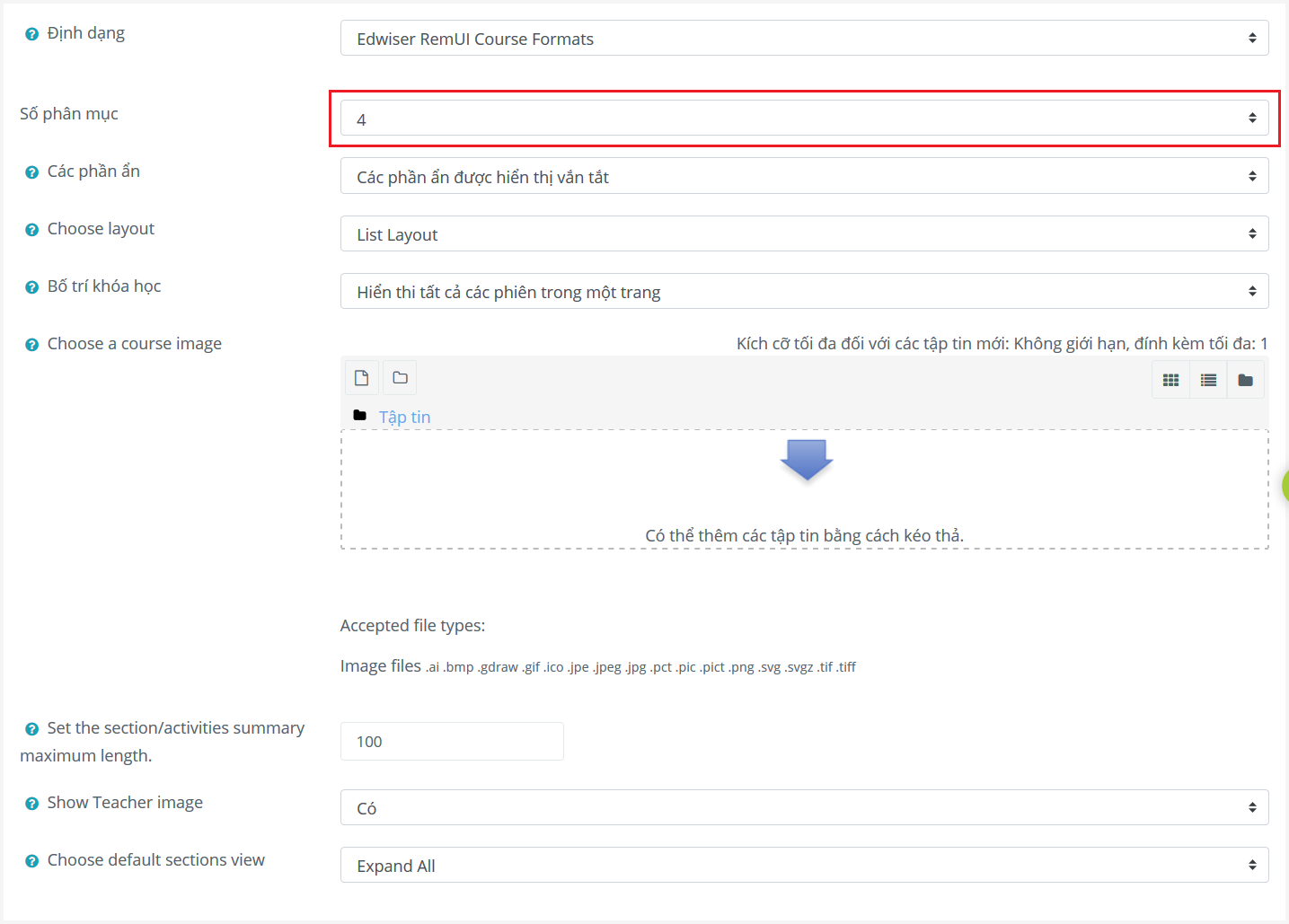Add a new file in file picker
1289x924 pixels.
tap(362, 378)
